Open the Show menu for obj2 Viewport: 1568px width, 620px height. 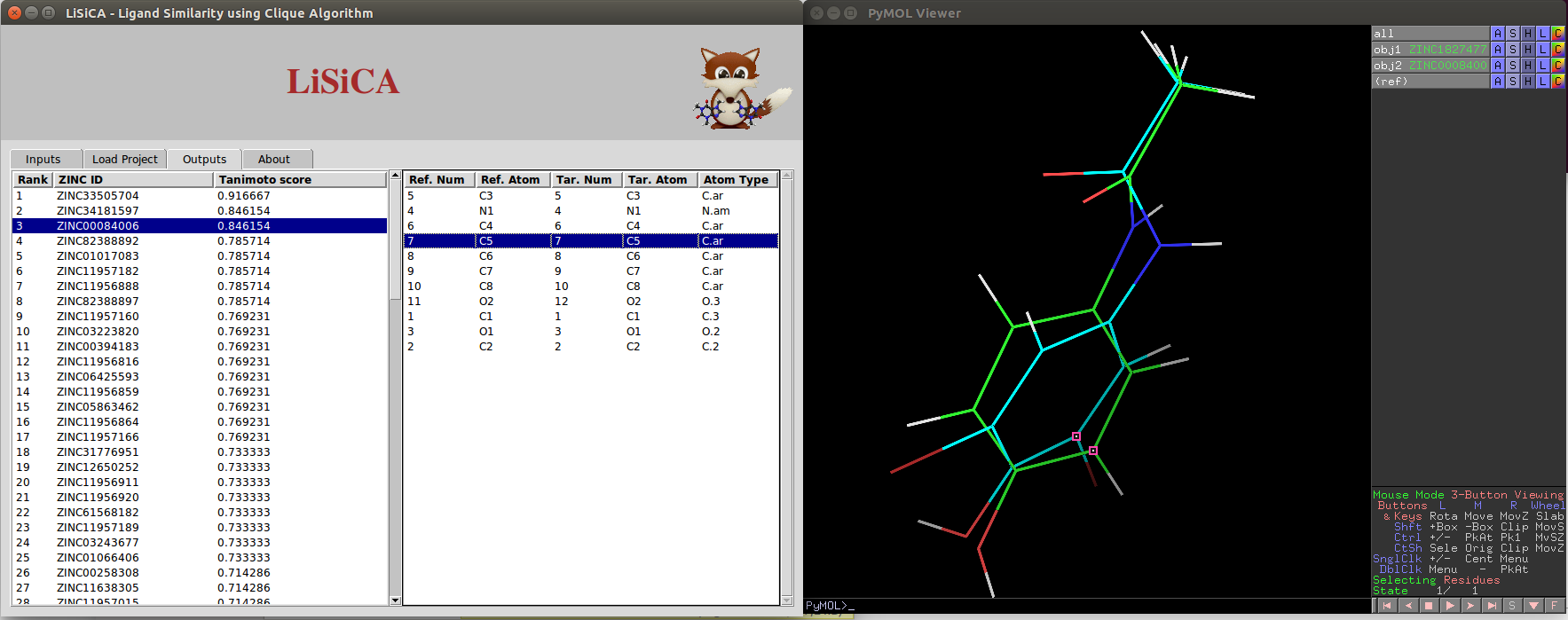coord(1513,66)
